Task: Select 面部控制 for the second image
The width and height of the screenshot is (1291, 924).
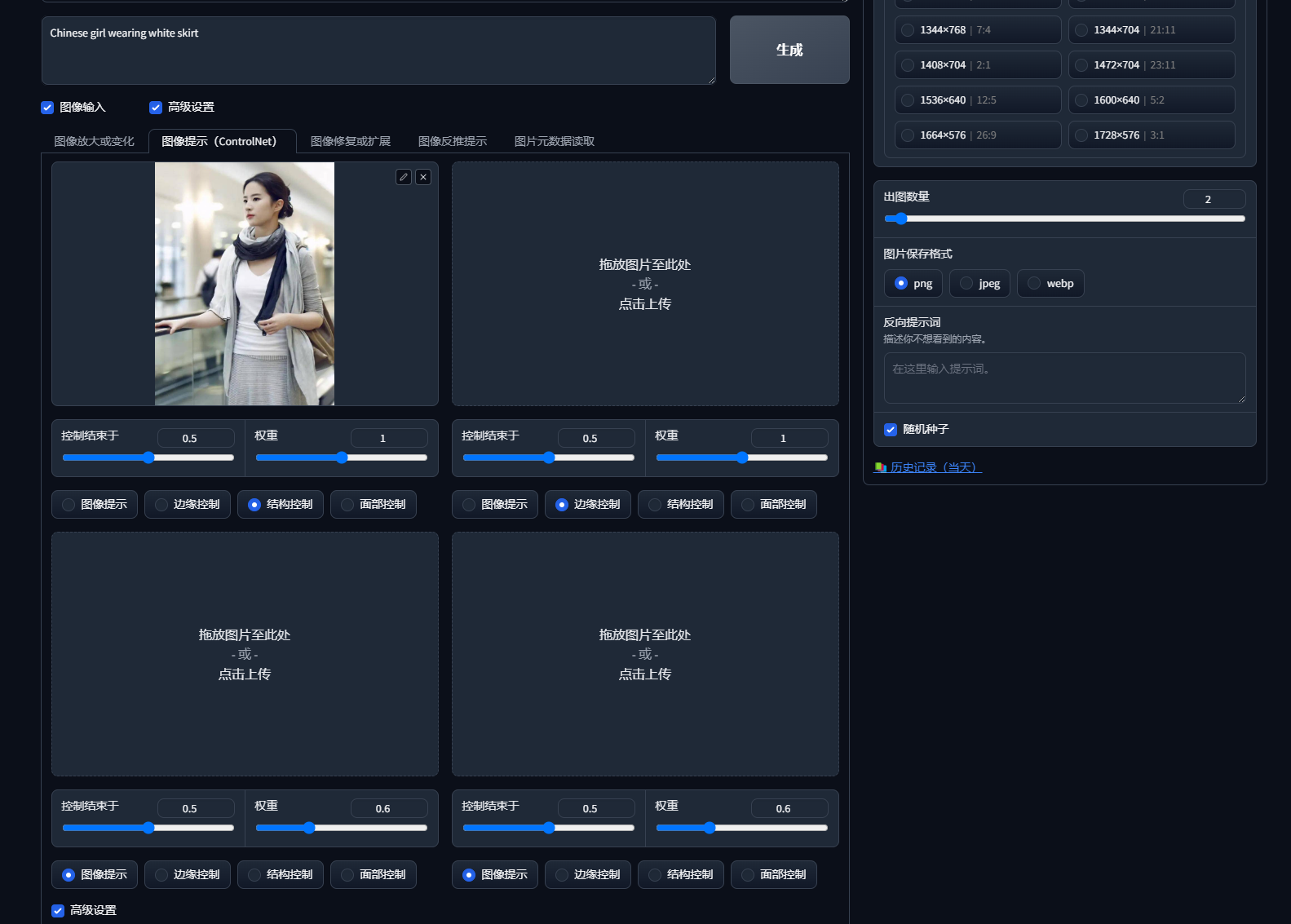Action: click(x=774, y=505)
